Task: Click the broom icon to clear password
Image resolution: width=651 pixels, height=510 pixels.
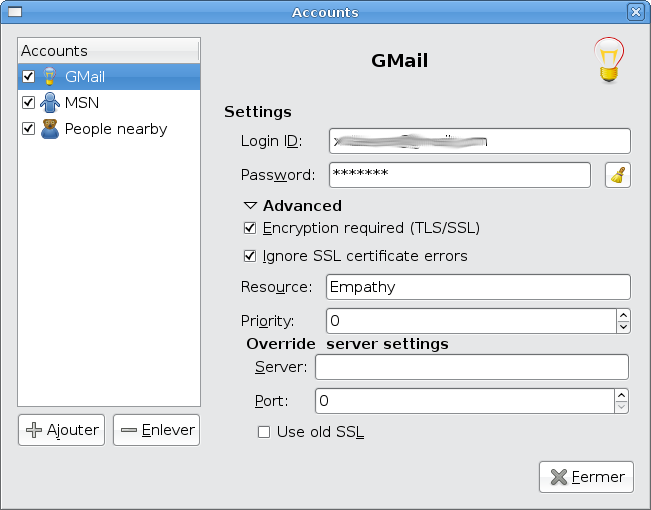Action: pyautogui.click(x=619, y=175)
